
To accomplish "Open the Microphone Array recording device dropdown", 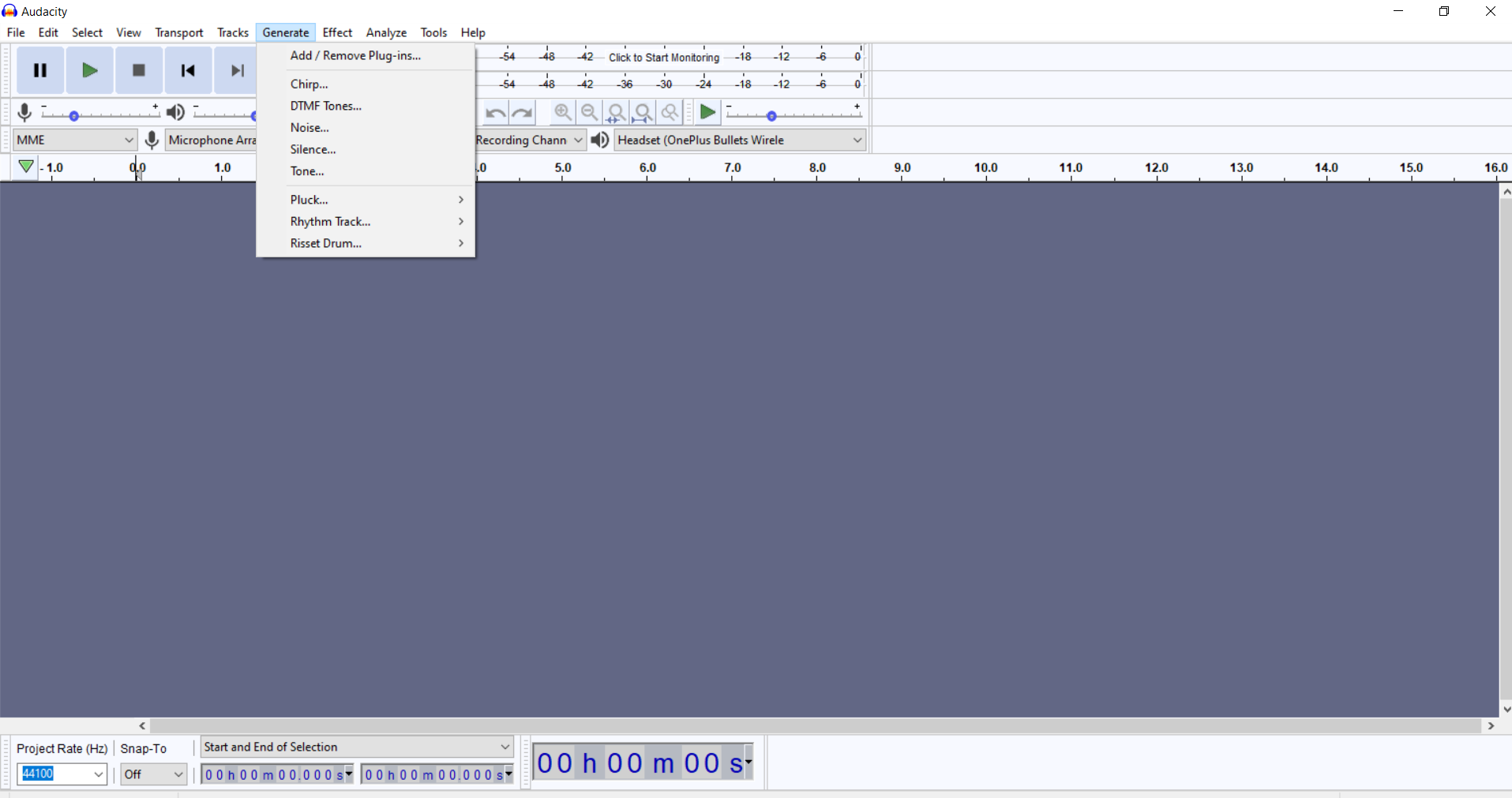I will (212, 140).
